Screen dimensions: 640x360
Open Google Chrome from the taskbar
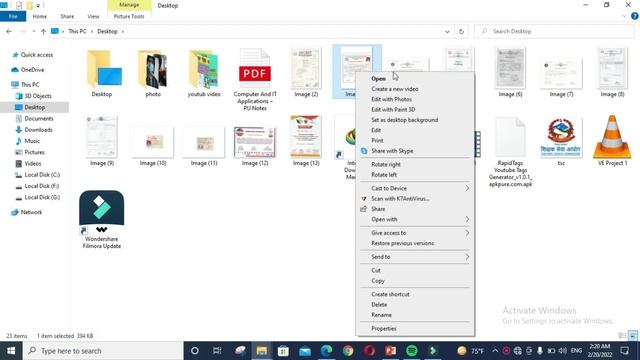pyautogui.click(x=348, y=351)
